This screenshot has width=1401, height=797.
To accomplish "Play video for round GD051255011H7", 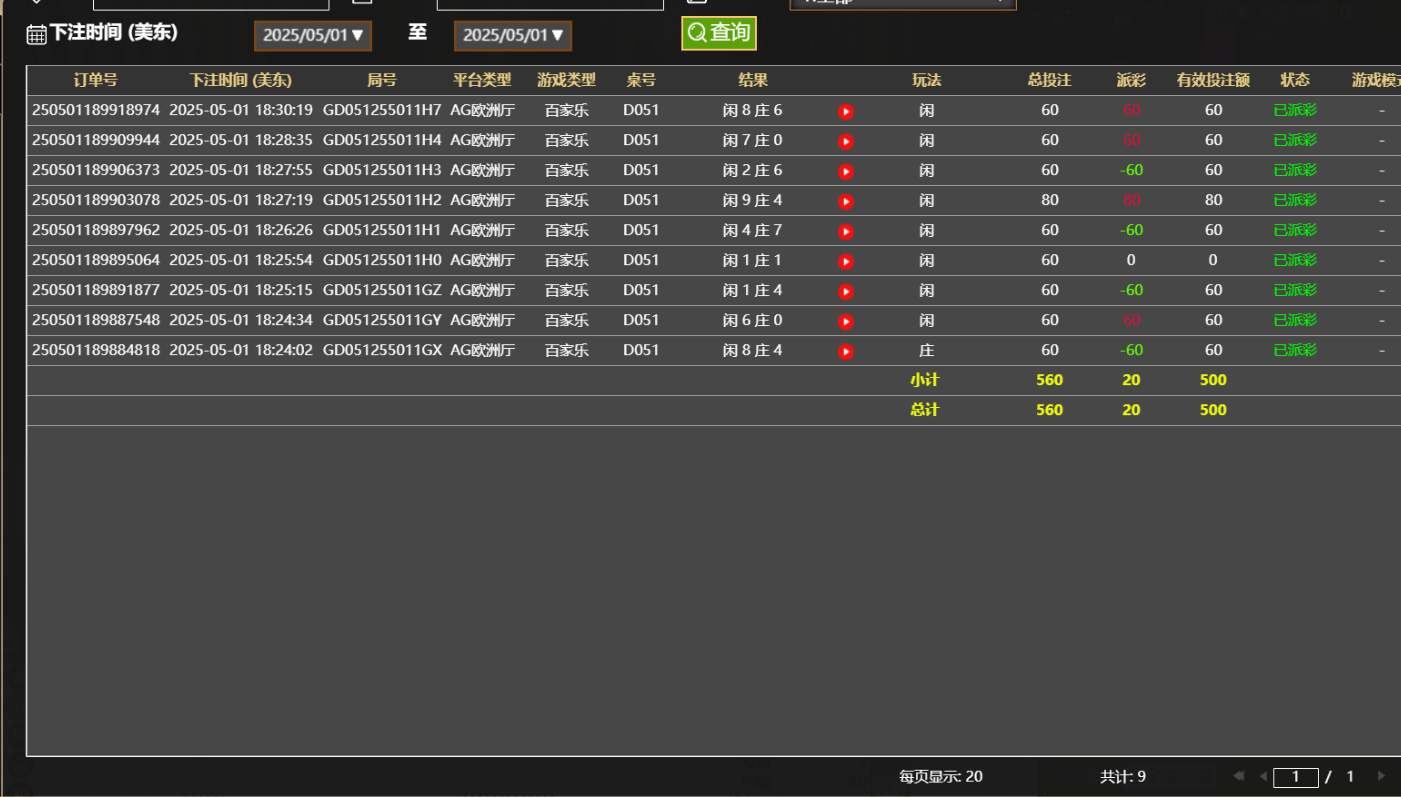I will [846, 111].
